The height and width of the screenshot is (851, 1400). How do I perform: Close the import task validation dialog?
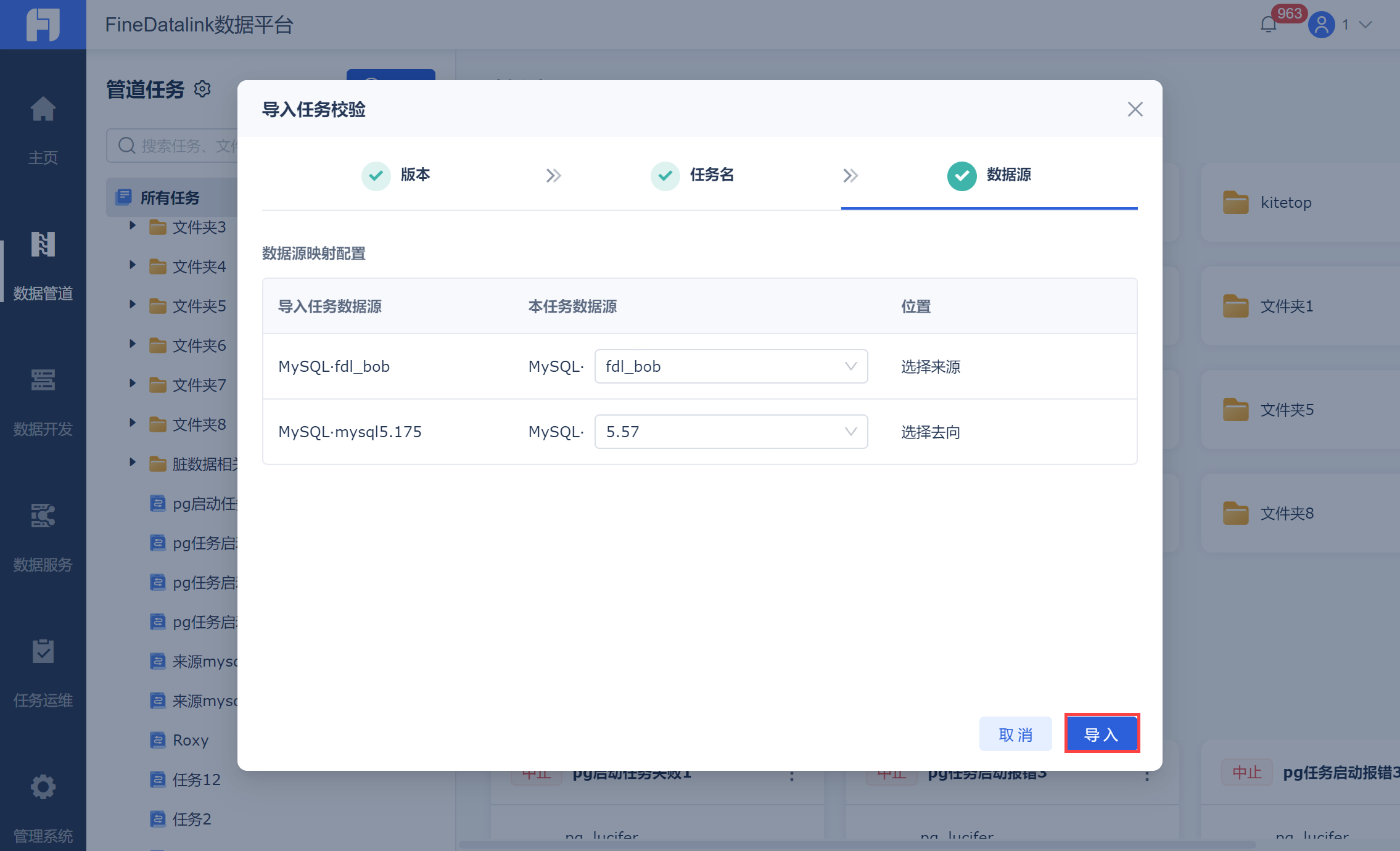coord(1135,109)
